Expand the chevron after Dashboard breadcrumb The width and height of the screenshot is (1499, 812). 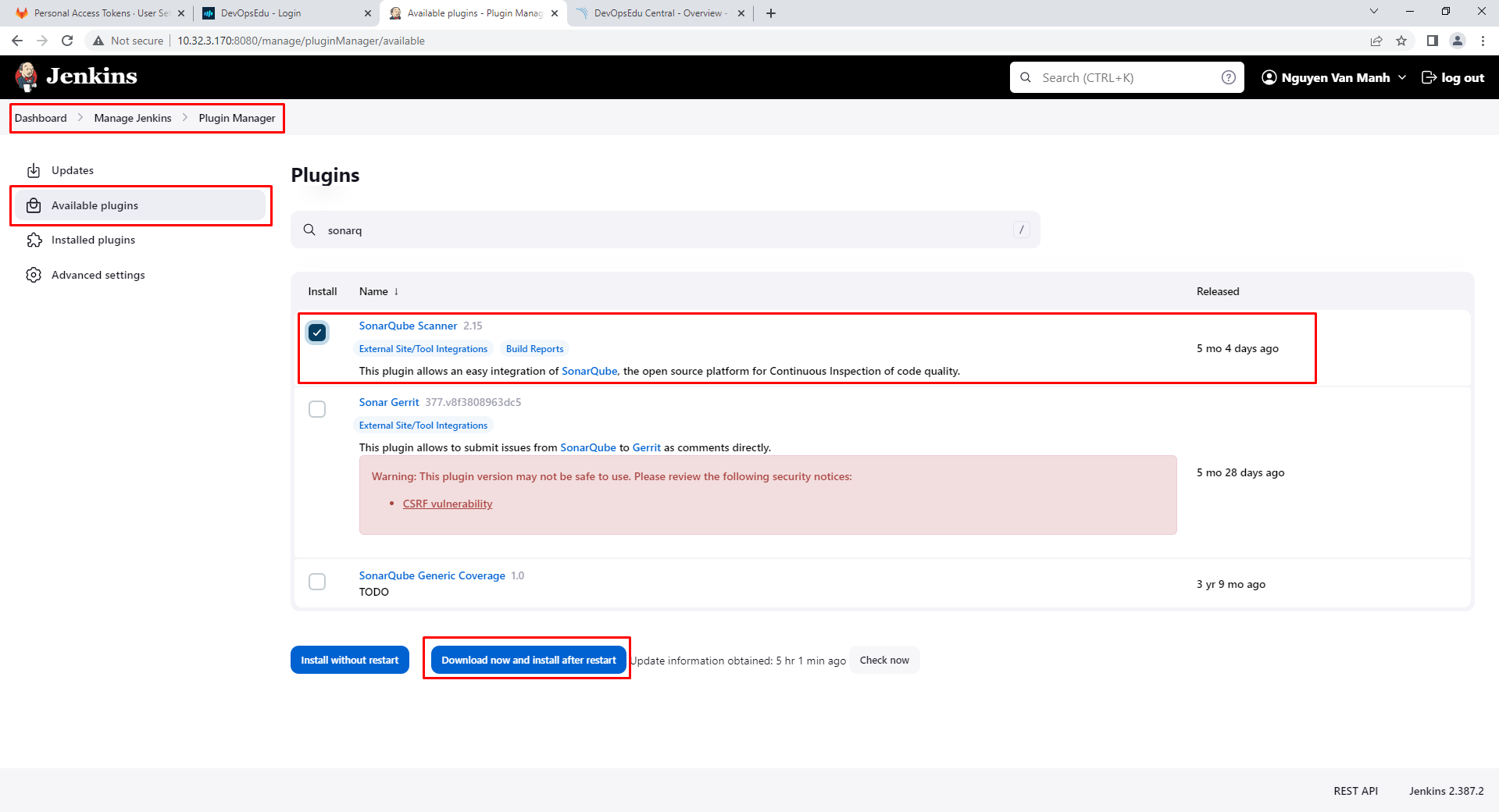point(80,118)
